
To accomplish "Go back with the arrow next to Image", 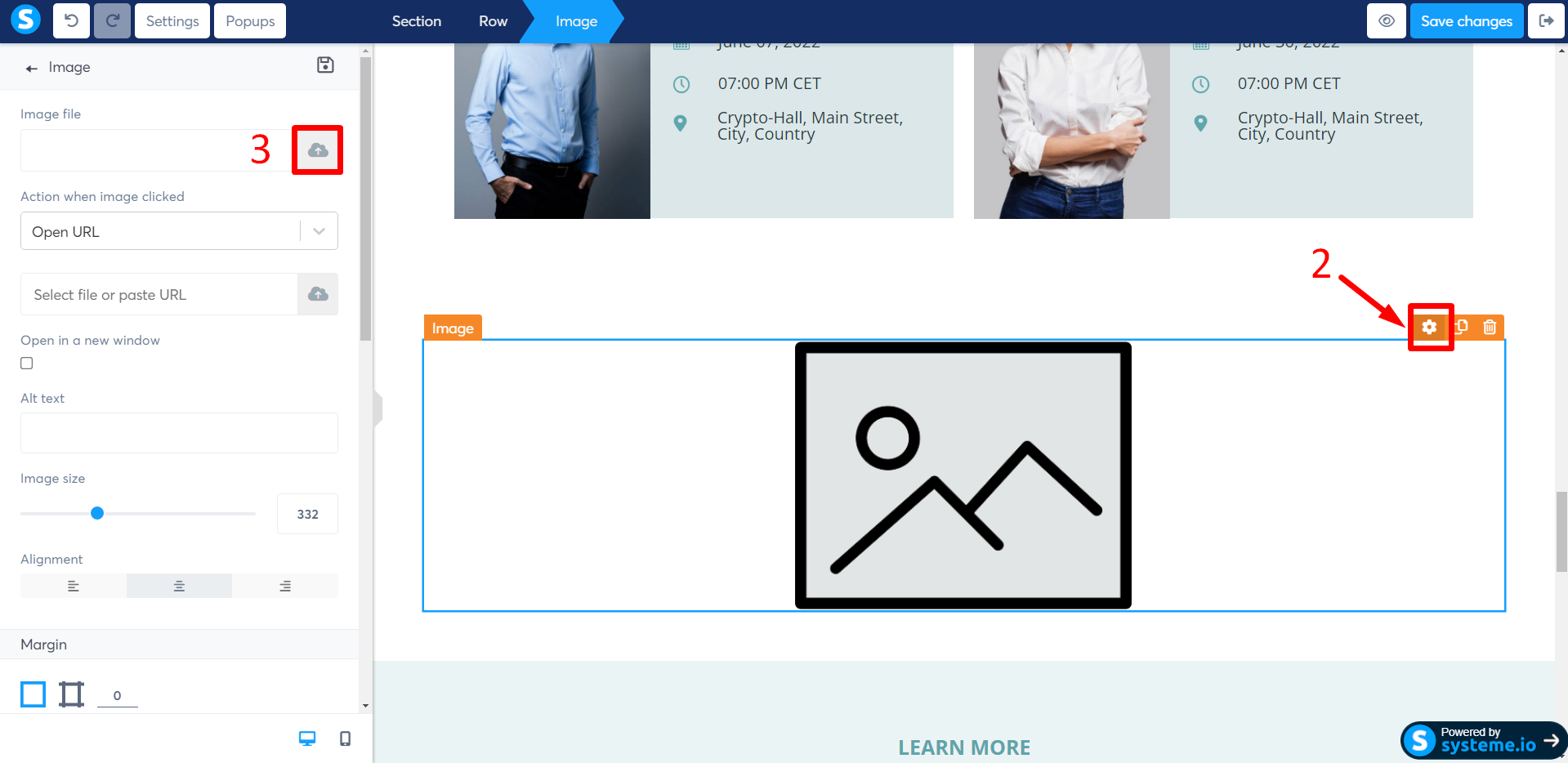I will (31, 68).
